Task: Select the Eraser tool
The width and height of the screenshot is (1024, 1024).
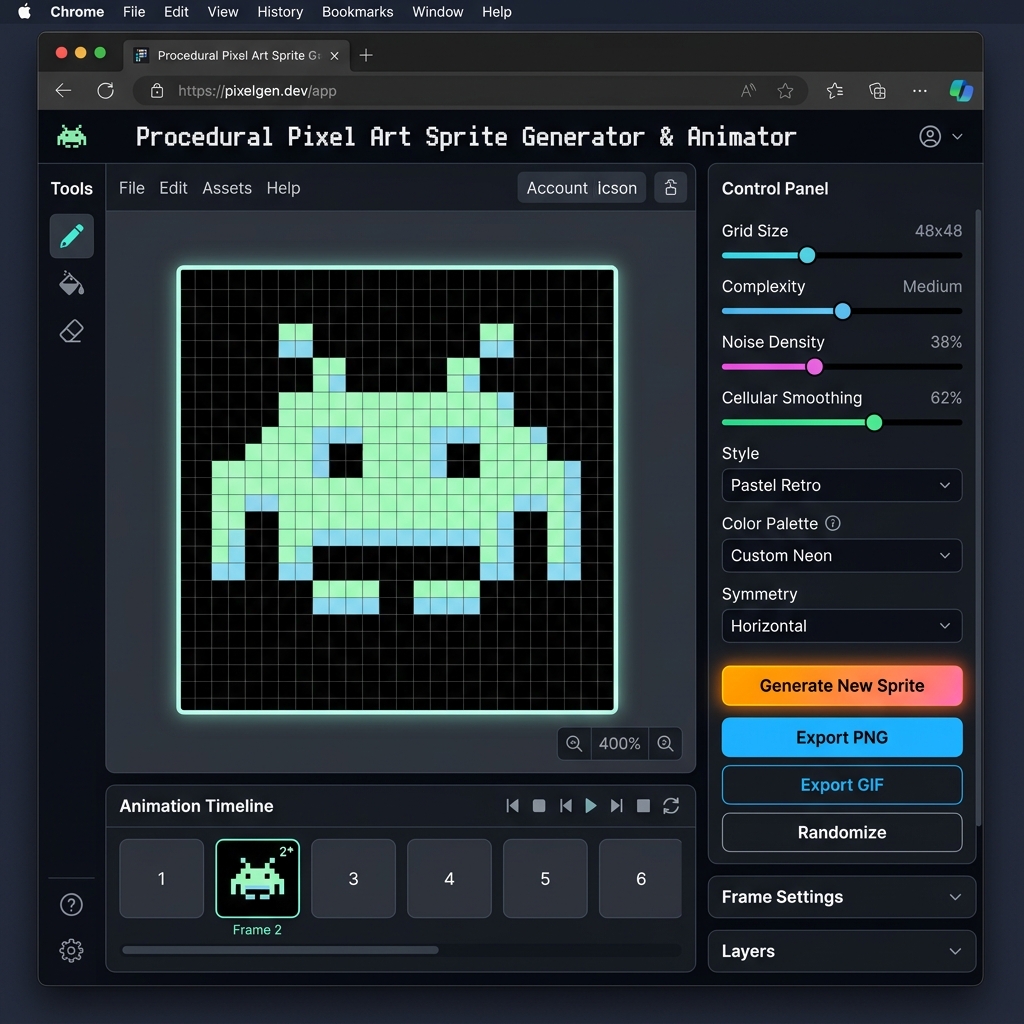Action: click(72, 331)
